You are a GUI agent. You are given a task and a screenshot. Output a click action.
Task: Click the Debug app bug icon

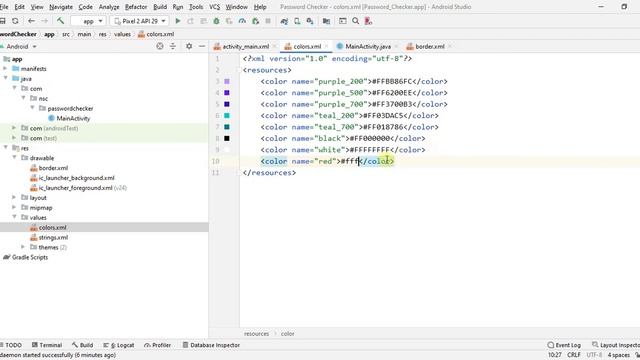[216, 21]
